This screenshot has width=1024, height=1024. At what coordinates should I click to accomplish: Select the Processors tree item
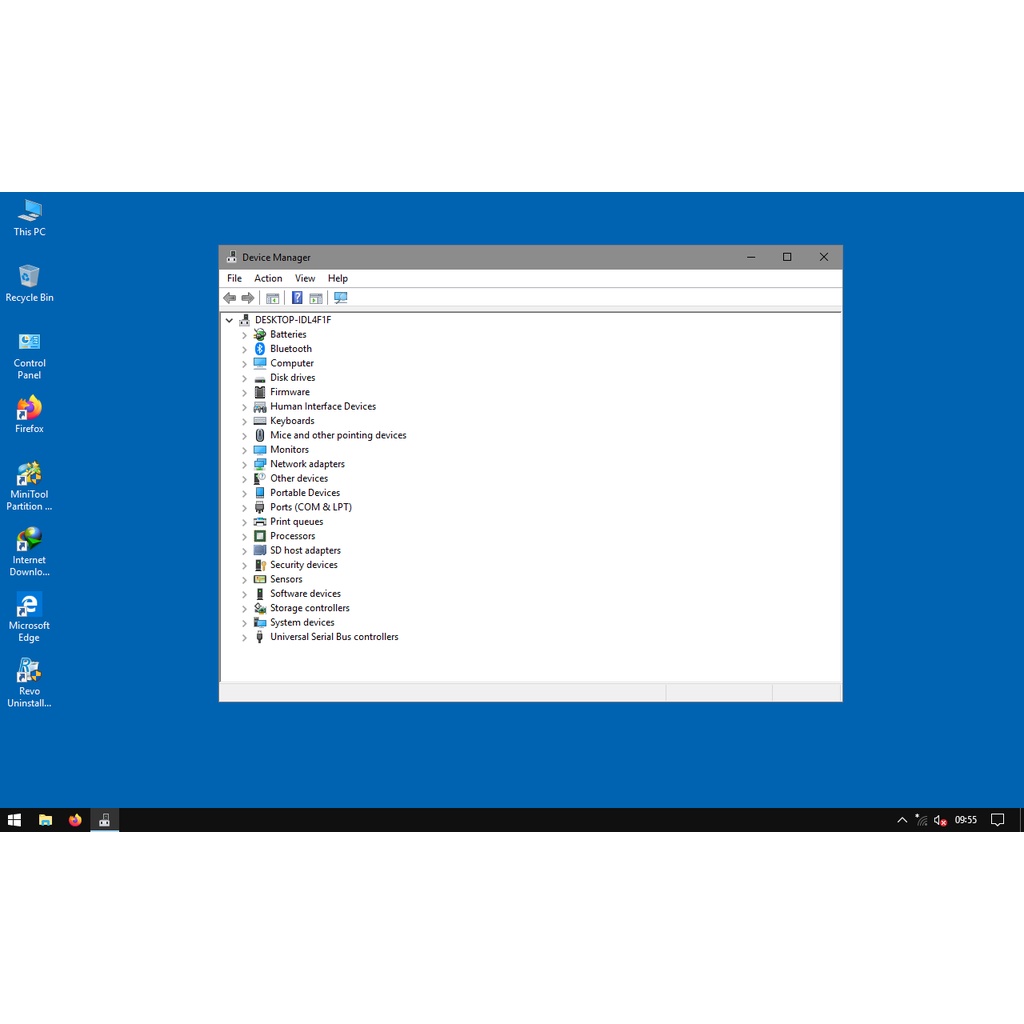292,536
